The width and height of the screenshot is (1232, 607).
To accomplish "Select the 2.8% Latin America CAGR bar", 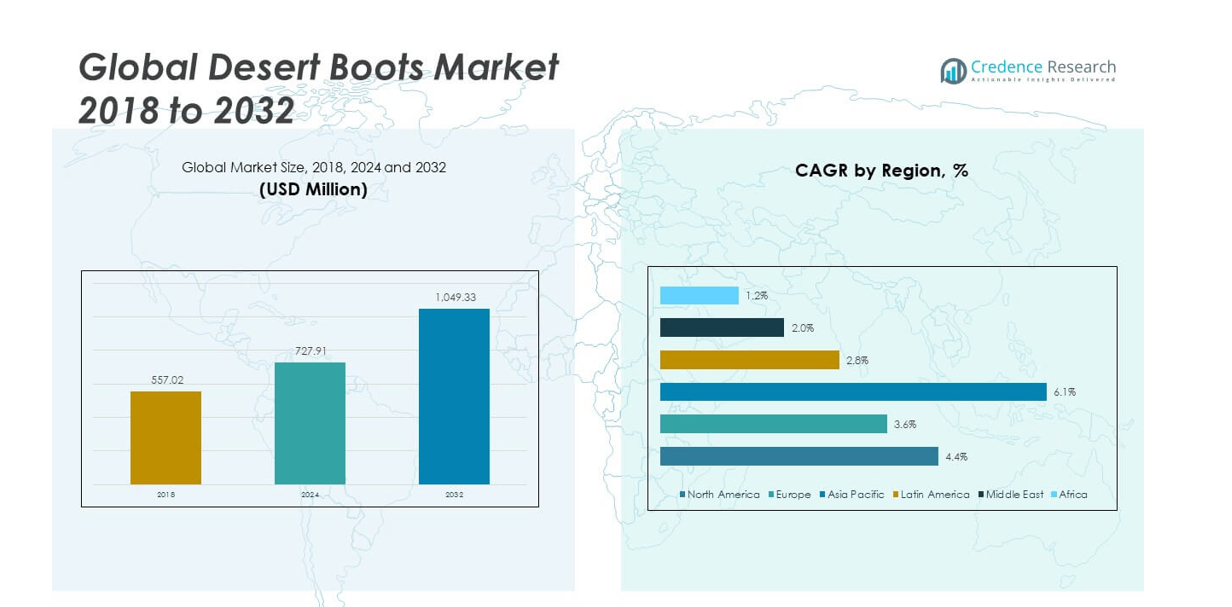I will [749, 360].
